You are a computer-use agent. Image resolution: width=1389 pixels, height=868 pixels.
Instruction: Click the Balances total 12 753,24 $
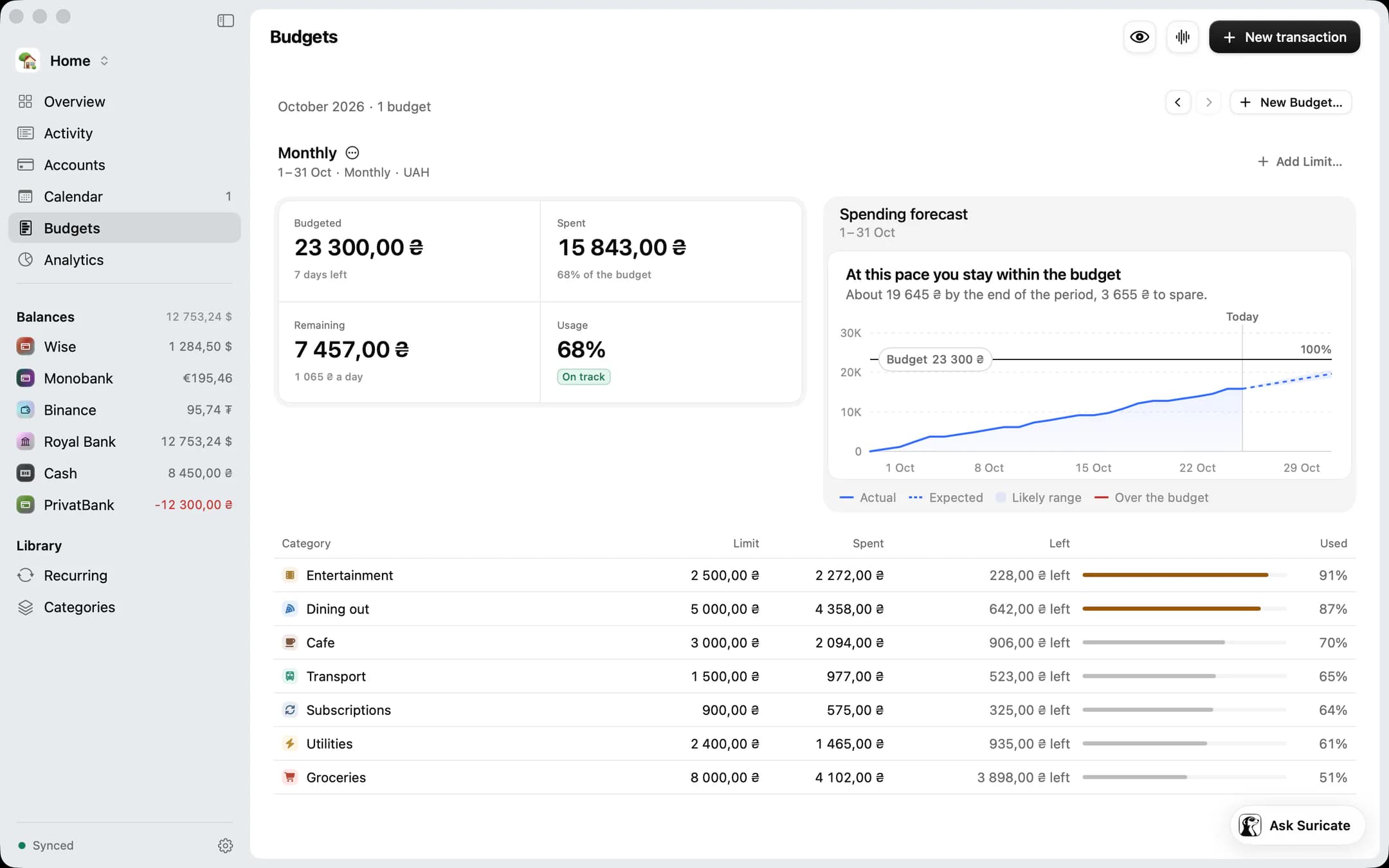tap(199, 317)
